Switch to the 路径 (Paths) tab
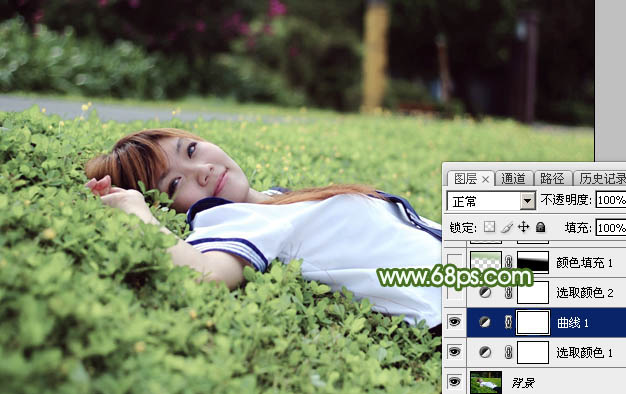Image resolution: width=626 pixels, height=394 pixels. point(552,178)
